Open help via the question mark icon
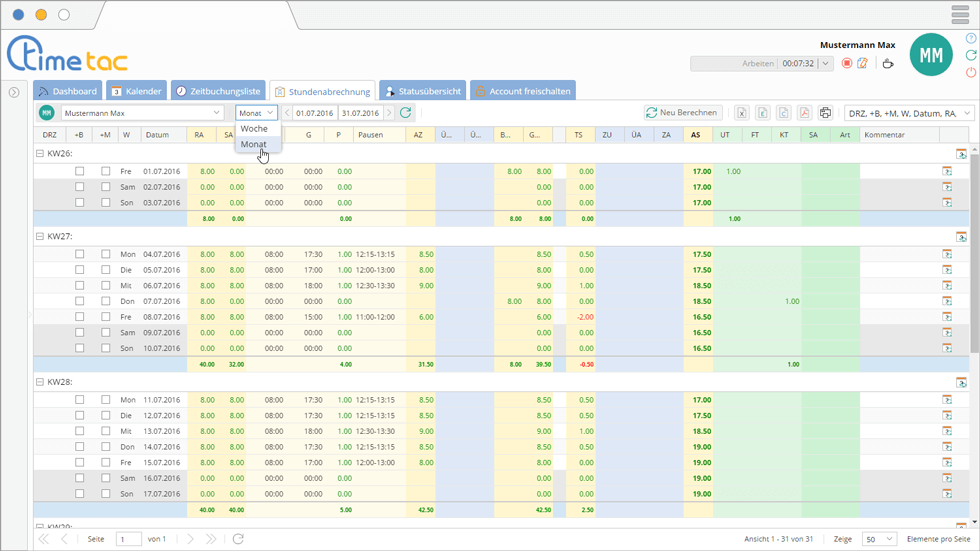The height and width of the screenshot is (551, 980). 970,38
